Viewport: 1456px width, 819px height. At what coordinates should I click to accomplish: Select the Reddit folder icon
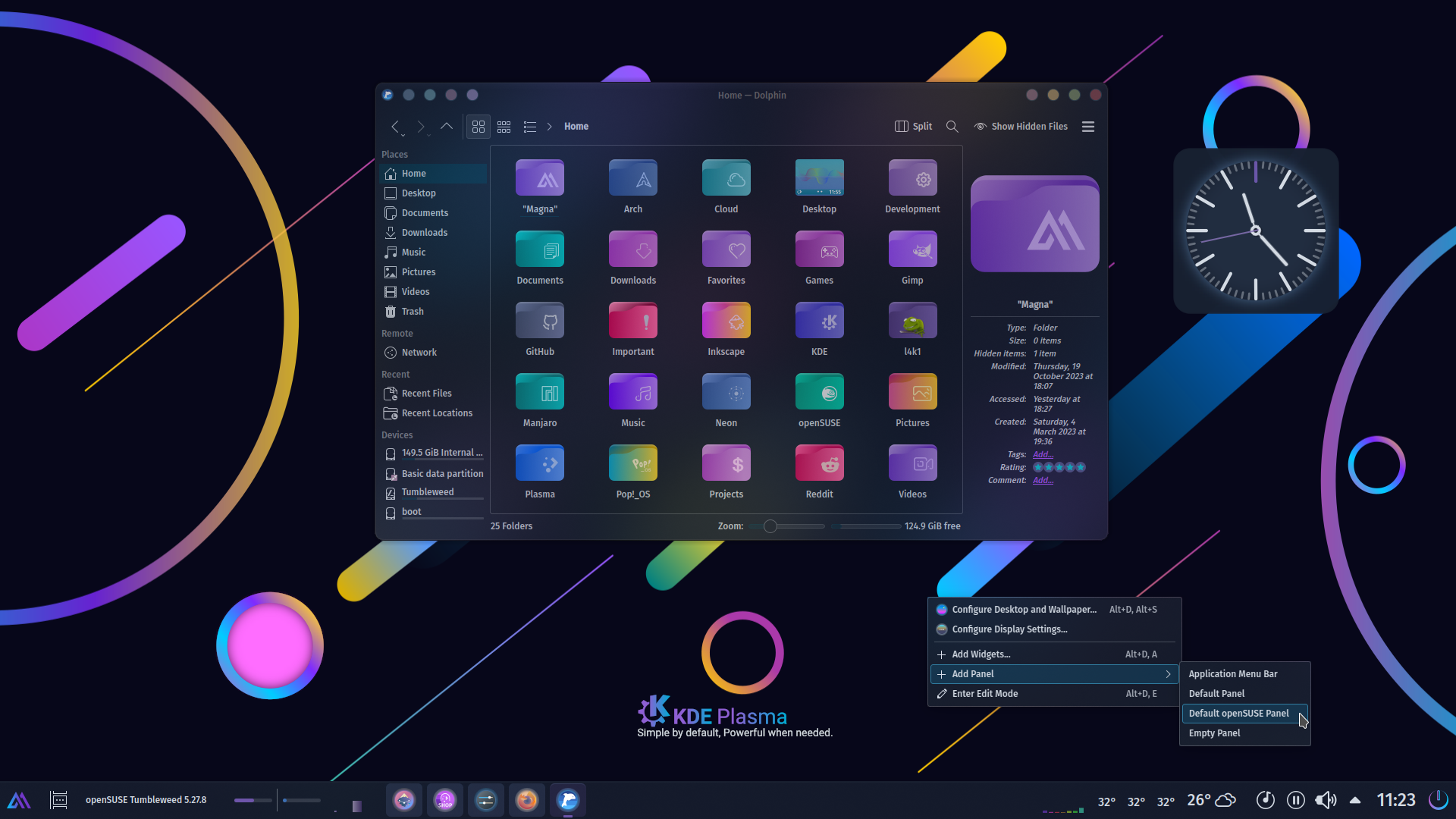point(820,463)
